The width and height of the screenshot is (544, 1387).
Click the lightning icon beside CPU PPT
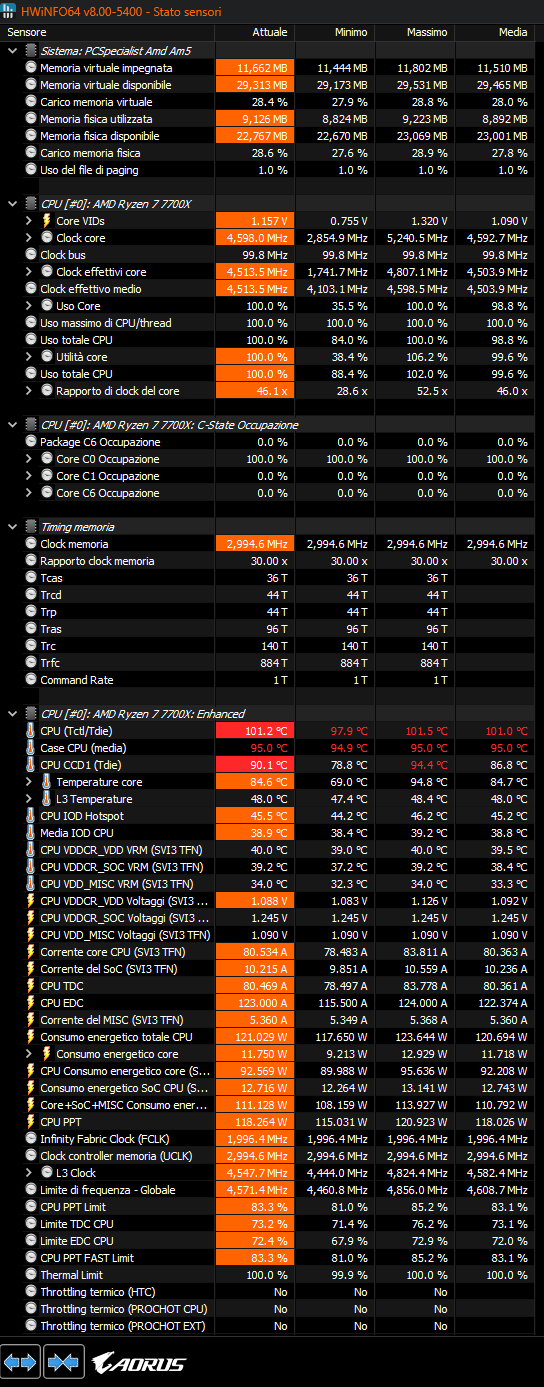30,1122
